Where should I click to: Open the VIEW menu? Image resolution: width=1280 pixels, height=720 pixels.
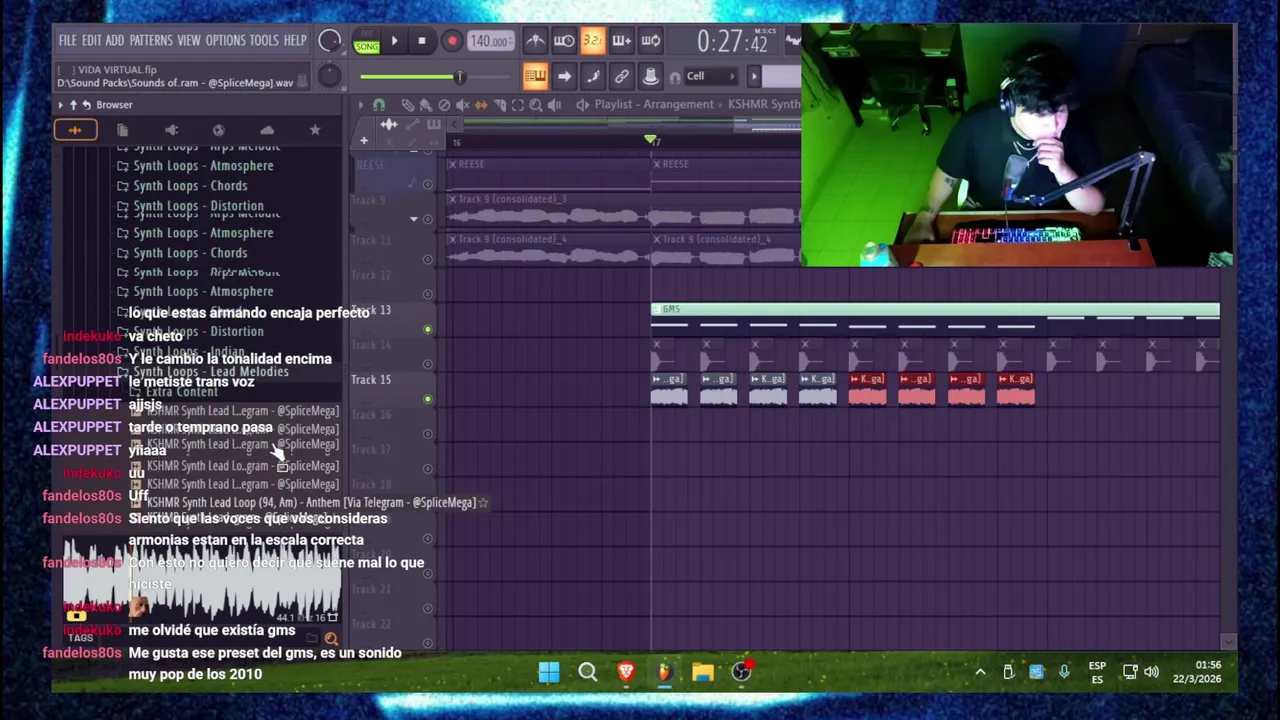[189, 41]
